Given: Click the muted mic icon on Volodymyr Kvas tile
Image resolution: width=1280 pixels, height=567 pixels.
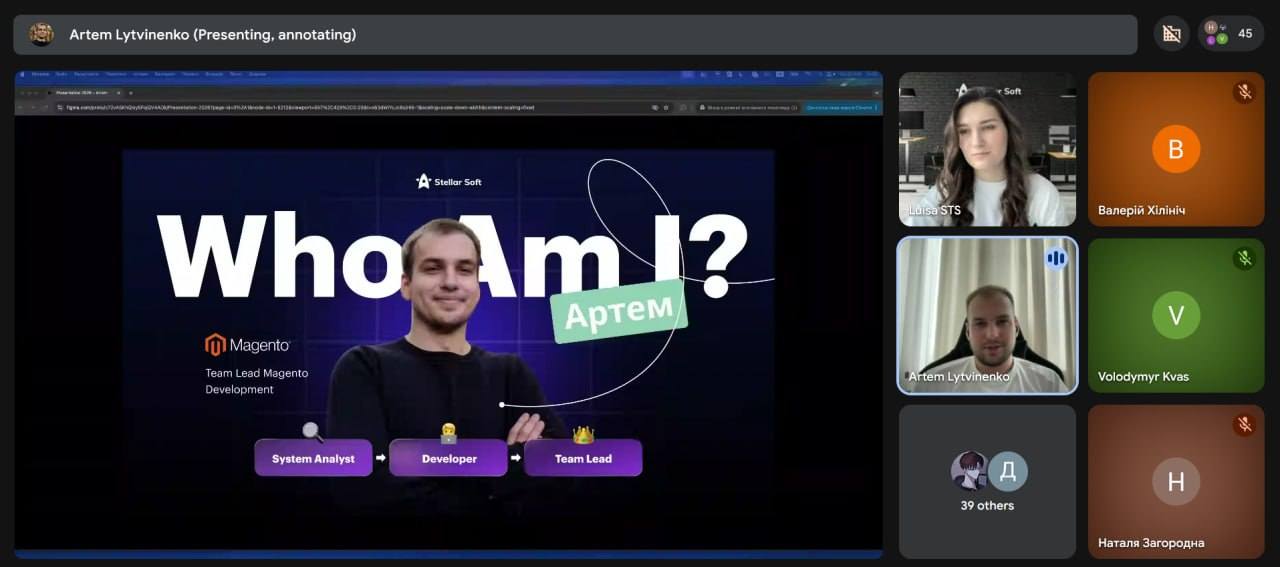Looking at the screenshot, I should pos(1244,259).
